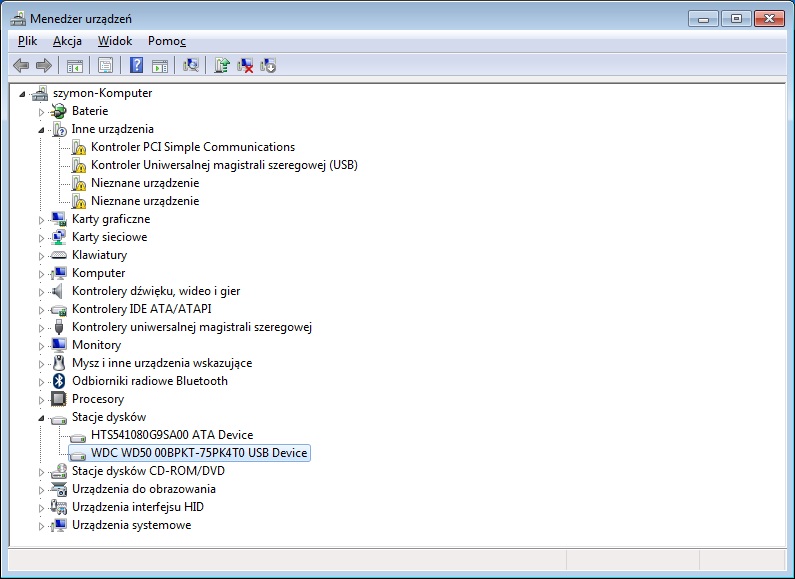Scan for hardware changes icon
795x579 pixels.
coord(191,65)
